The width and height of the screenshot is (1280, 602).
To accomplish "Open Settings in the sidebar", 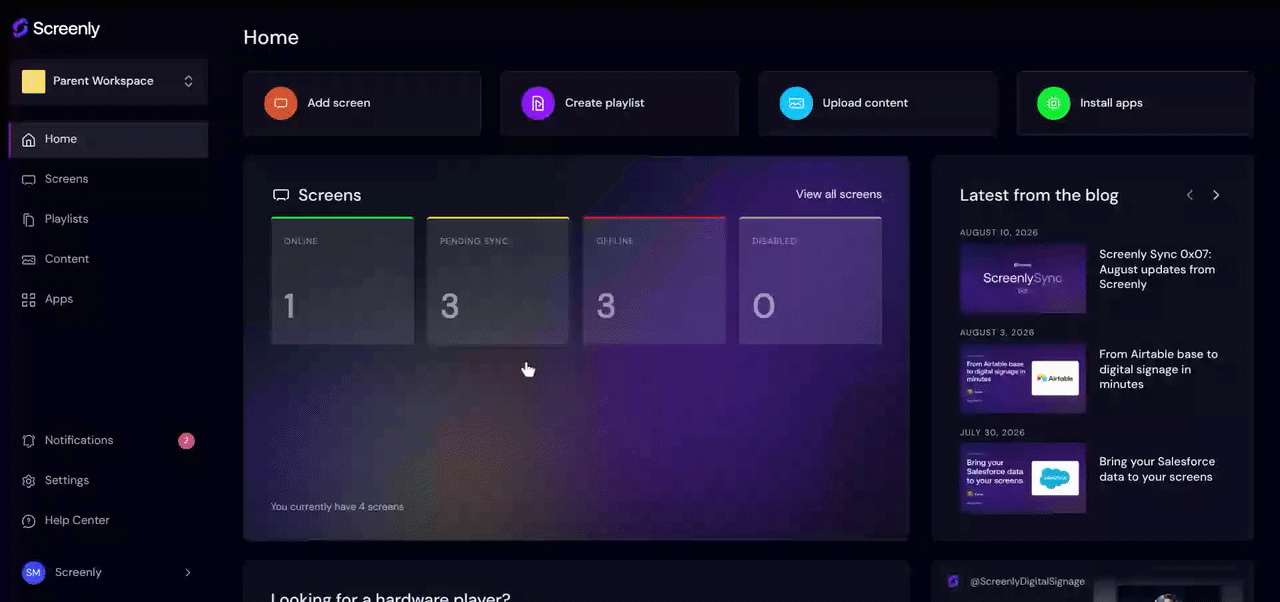I will pos(109,480).
